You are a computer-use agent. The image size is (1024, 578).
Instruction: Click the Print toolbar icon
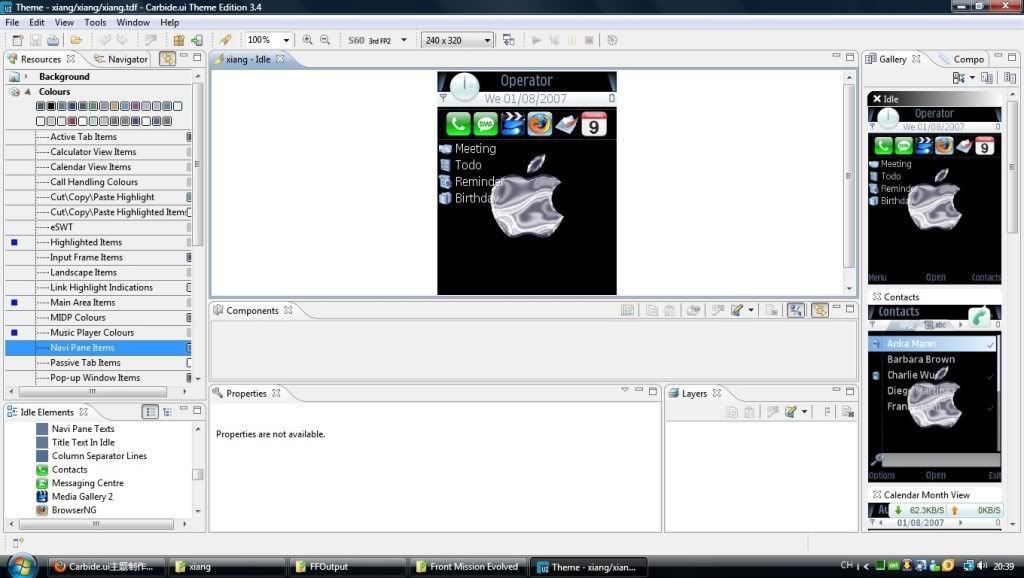53,40
